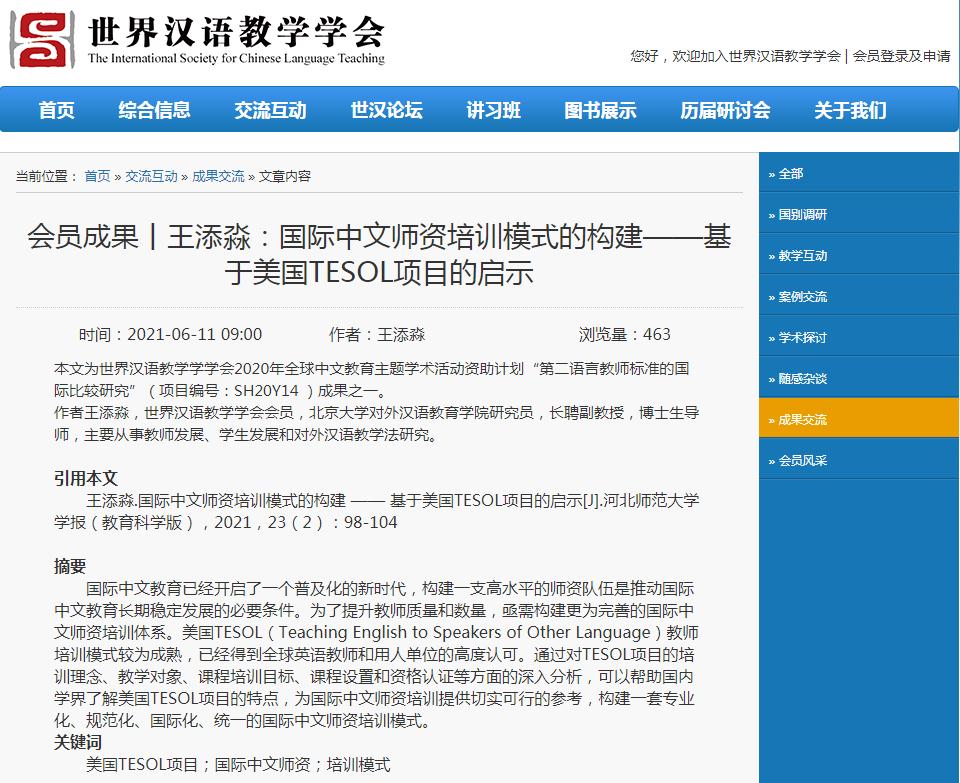Open the 图书展示 navigation item
960x783 pixels.
point(600,110)
